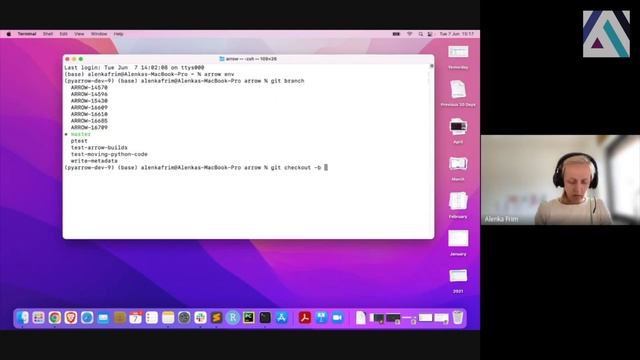Image resolution: width=640 pixels, height=360 pixels.
Task: Open Finder from the Dock
Action: pyautogui.click(x=22, y=318)
